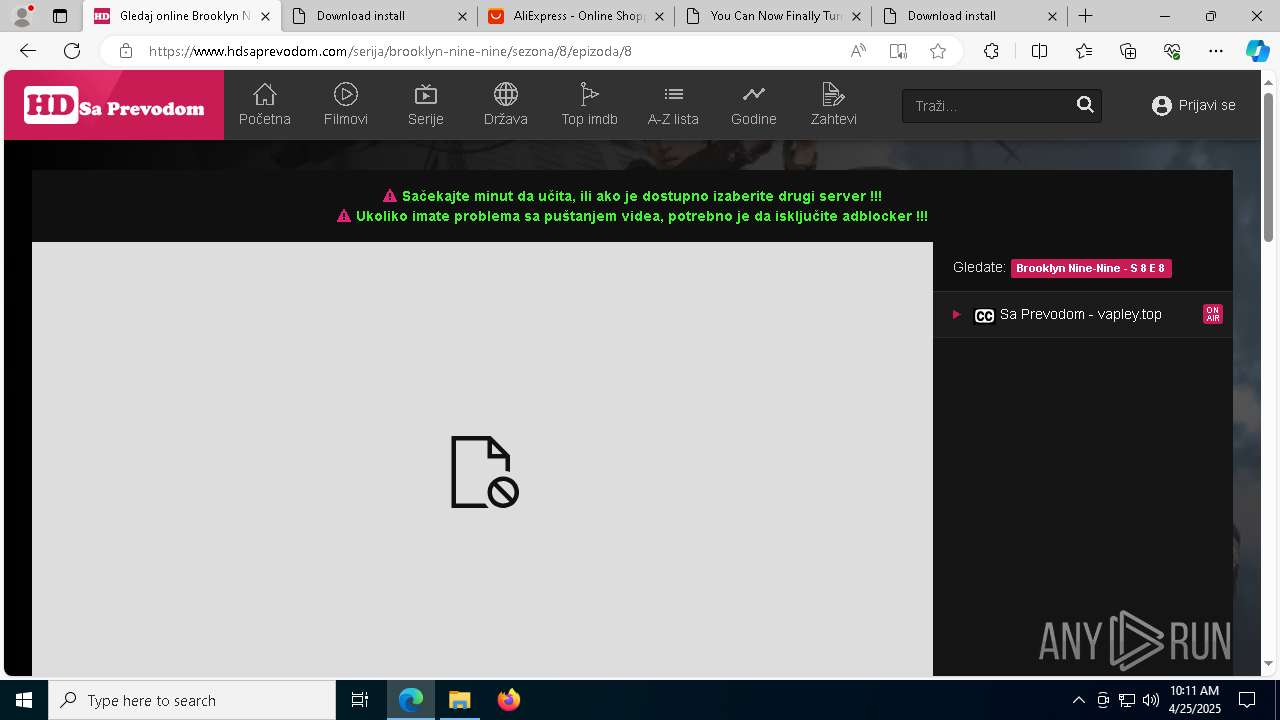The height and width of the screenshot is (720, 1280).
Task: Open volume control in system tray
Action: click(x=1150, y=700)
